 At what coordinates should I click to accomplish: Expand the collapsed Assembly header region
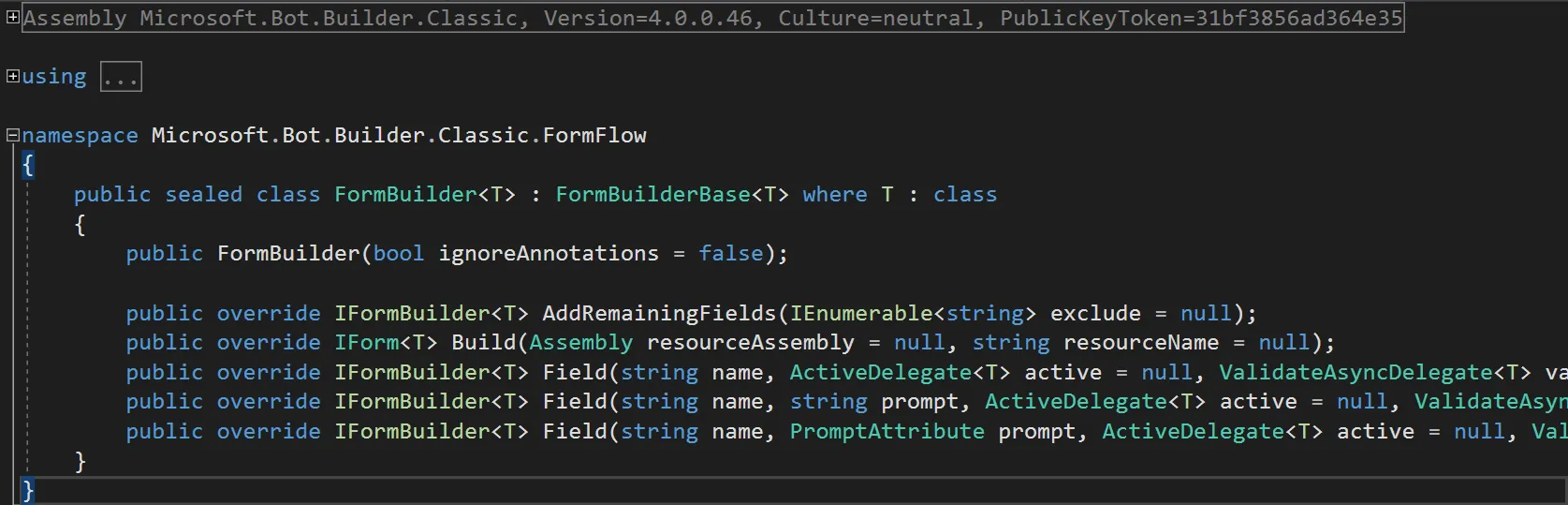click(x=12, y=17)
